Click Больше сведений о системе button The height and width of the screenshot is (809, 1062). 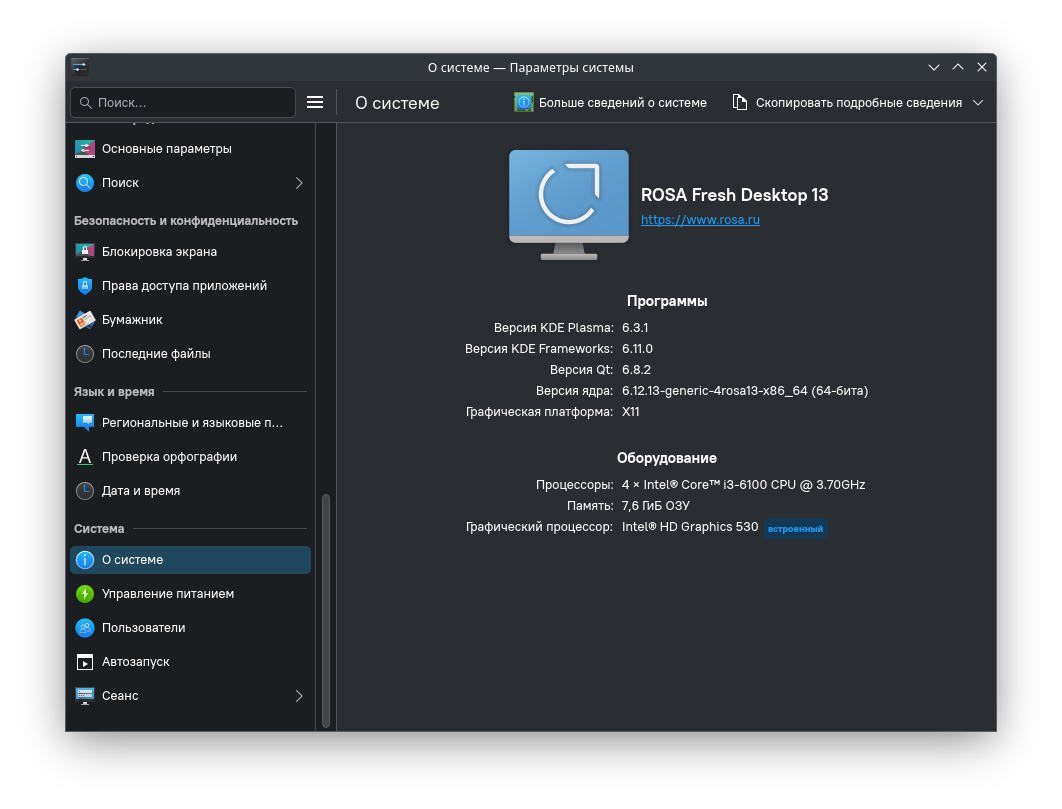(x=610, y=103)
